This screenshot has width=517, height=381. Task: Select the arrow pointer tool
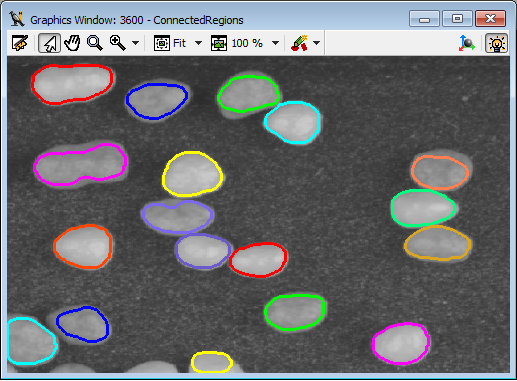[50, 43]
